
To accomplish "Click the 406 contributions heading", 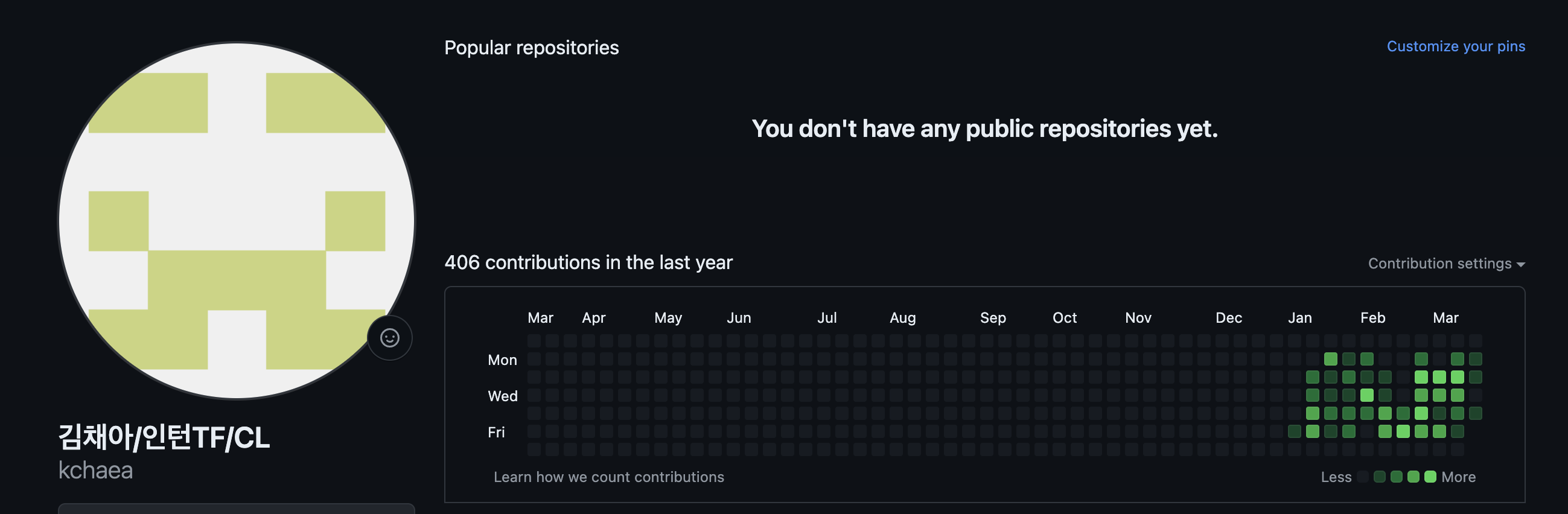I will point(588,262).
